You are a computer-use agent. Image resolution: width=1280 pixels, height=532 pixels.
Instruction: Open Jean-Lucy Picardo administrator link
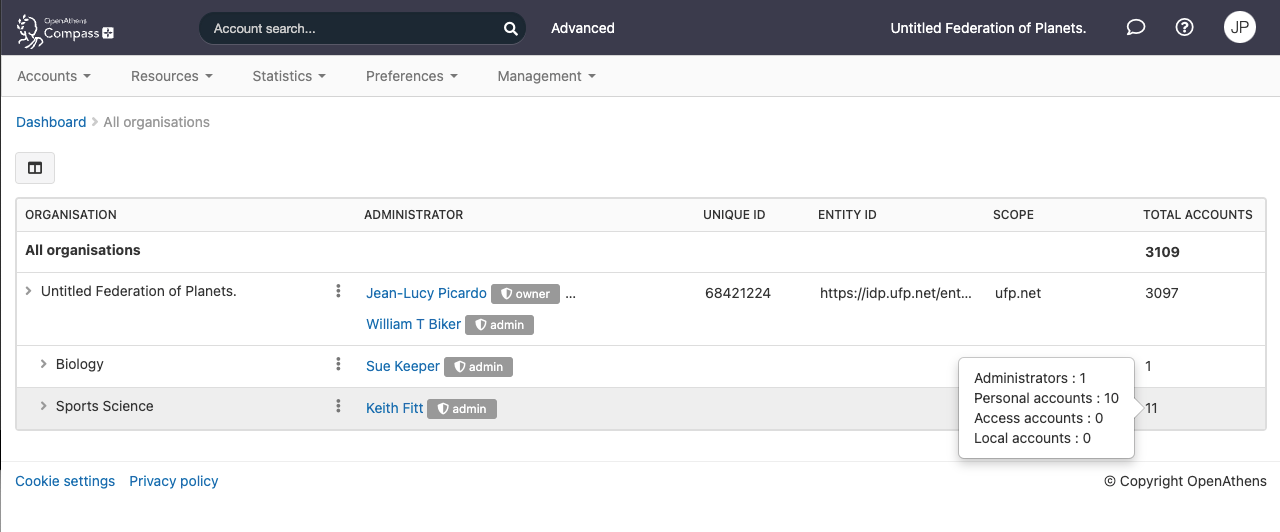point(426,293)
